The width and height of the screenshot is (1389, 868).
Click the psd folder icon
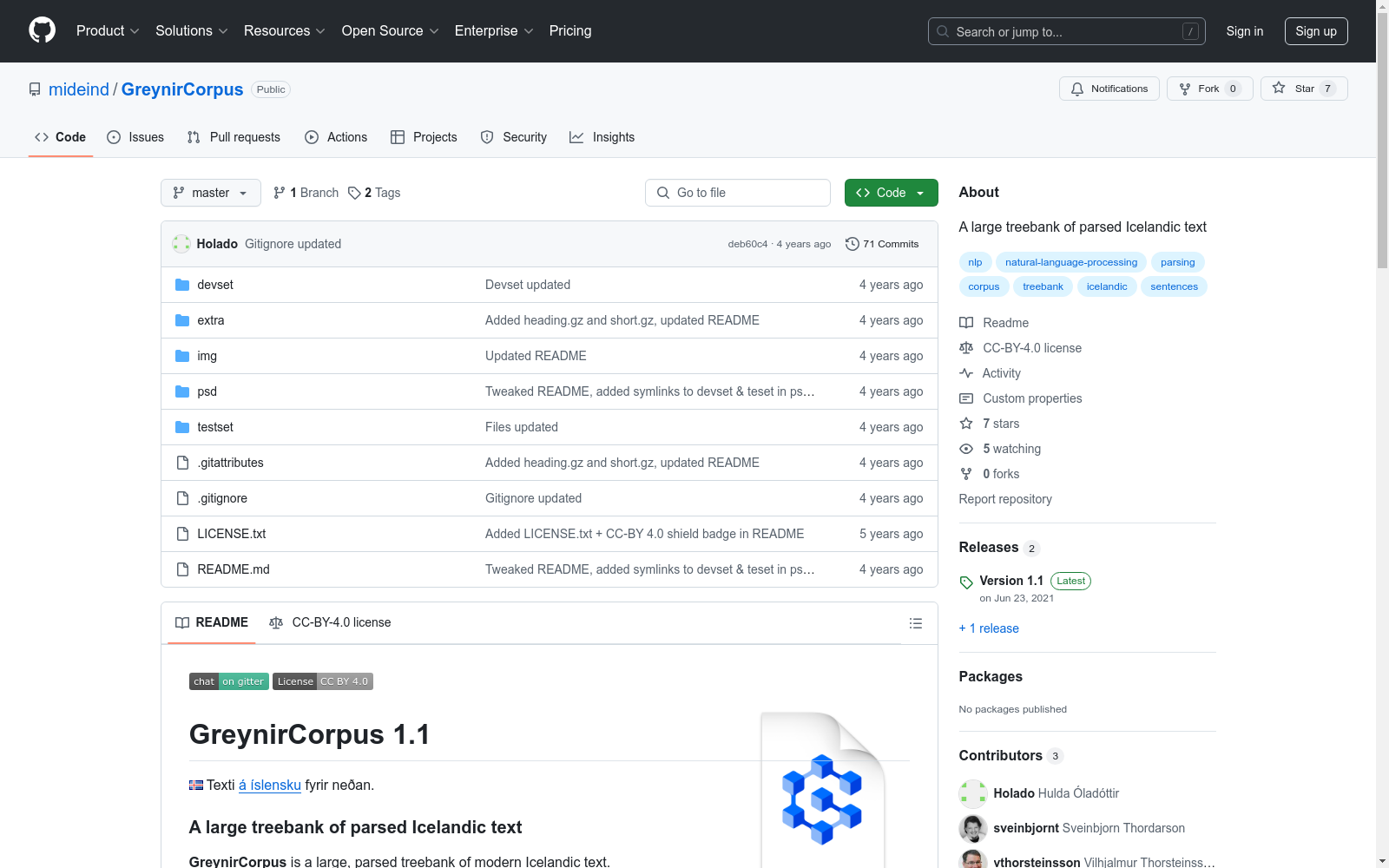click(182, 391)
